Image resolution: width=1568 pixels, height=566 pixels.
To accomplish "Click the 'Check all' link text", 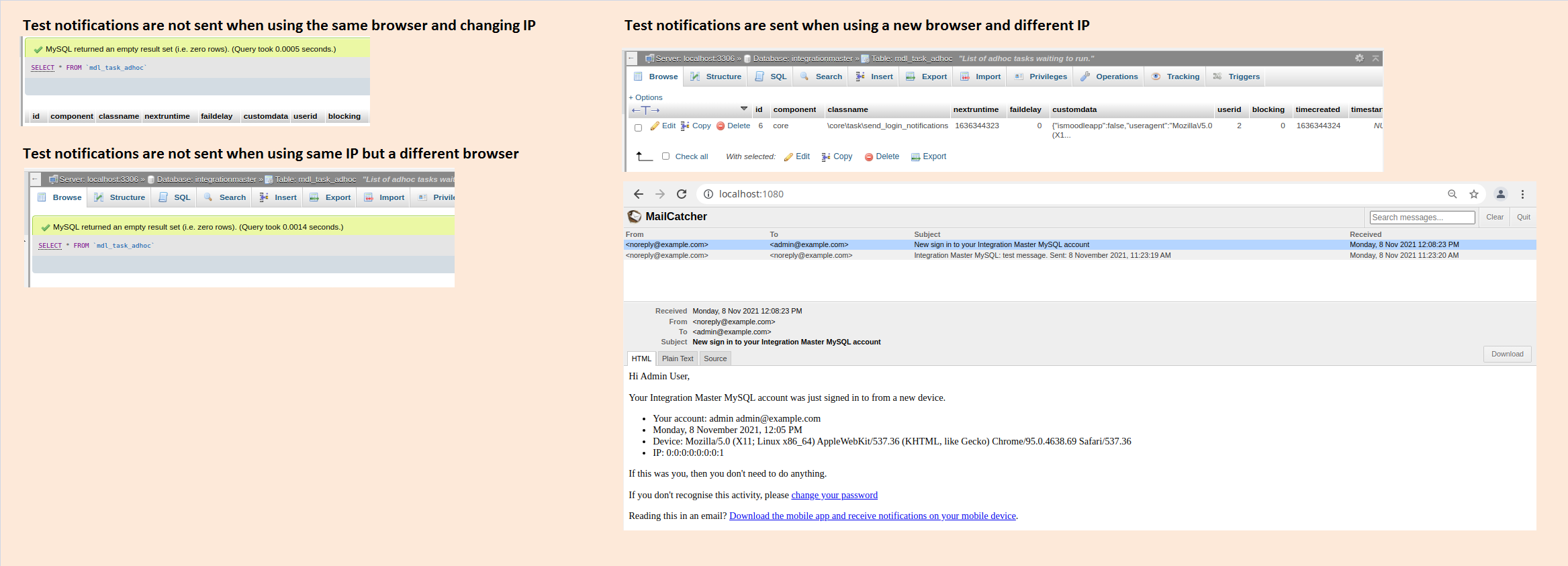I will pyautogui.click(x=692, y=156).
